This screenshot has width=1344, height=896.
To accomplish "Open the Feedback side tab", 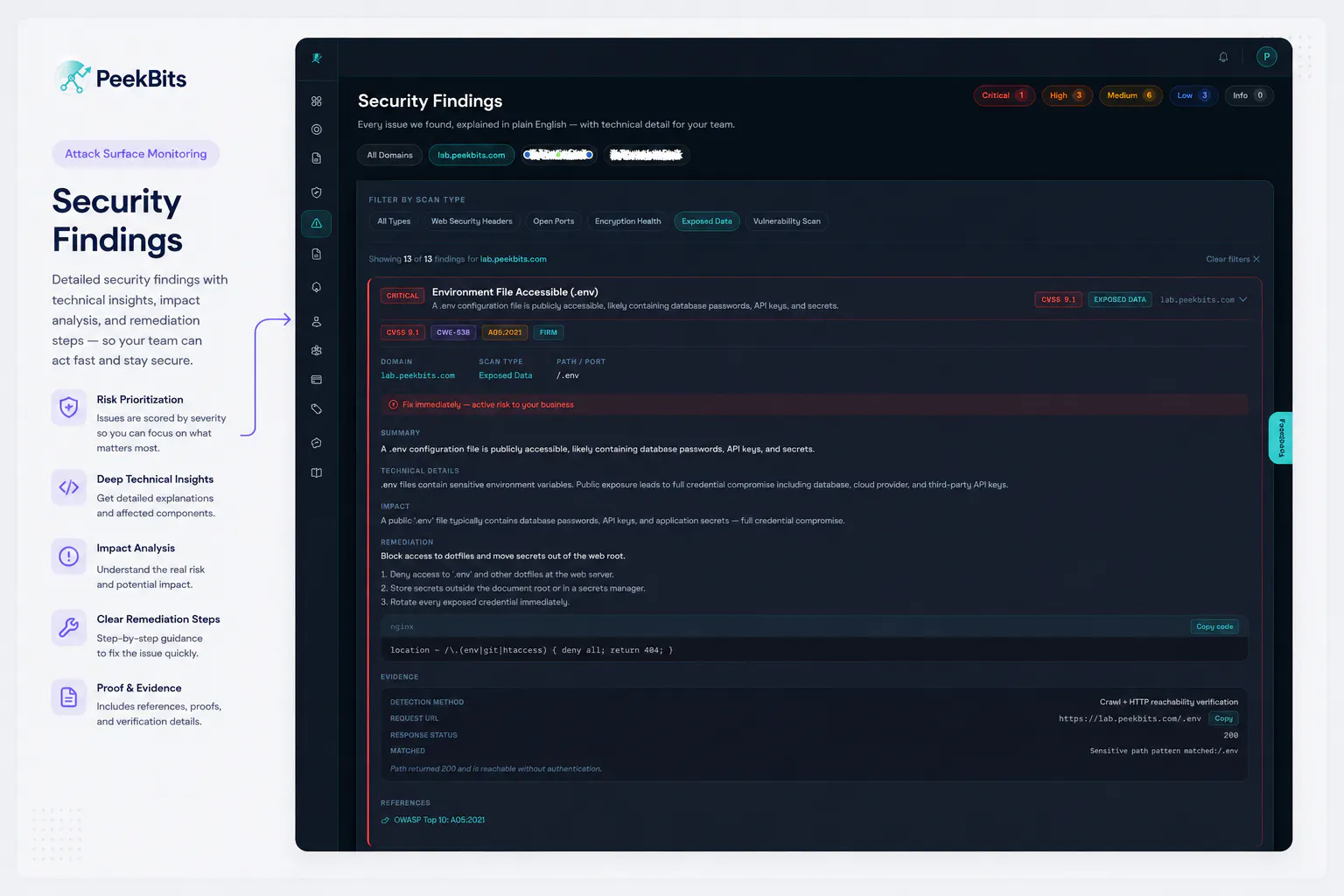I will tap(1281, 437).
